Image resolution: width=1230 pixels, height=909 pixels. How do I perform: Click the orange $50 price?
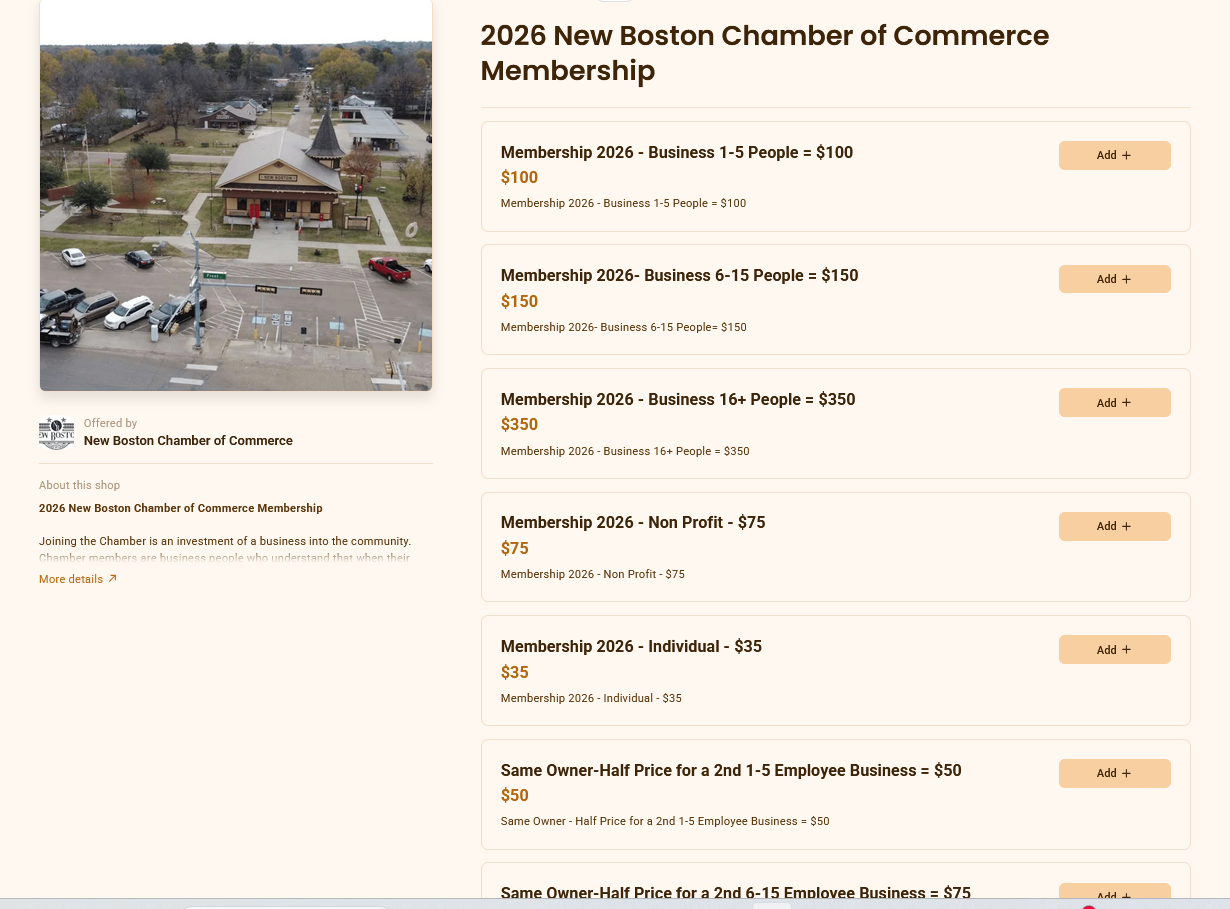tap(515, 795)
